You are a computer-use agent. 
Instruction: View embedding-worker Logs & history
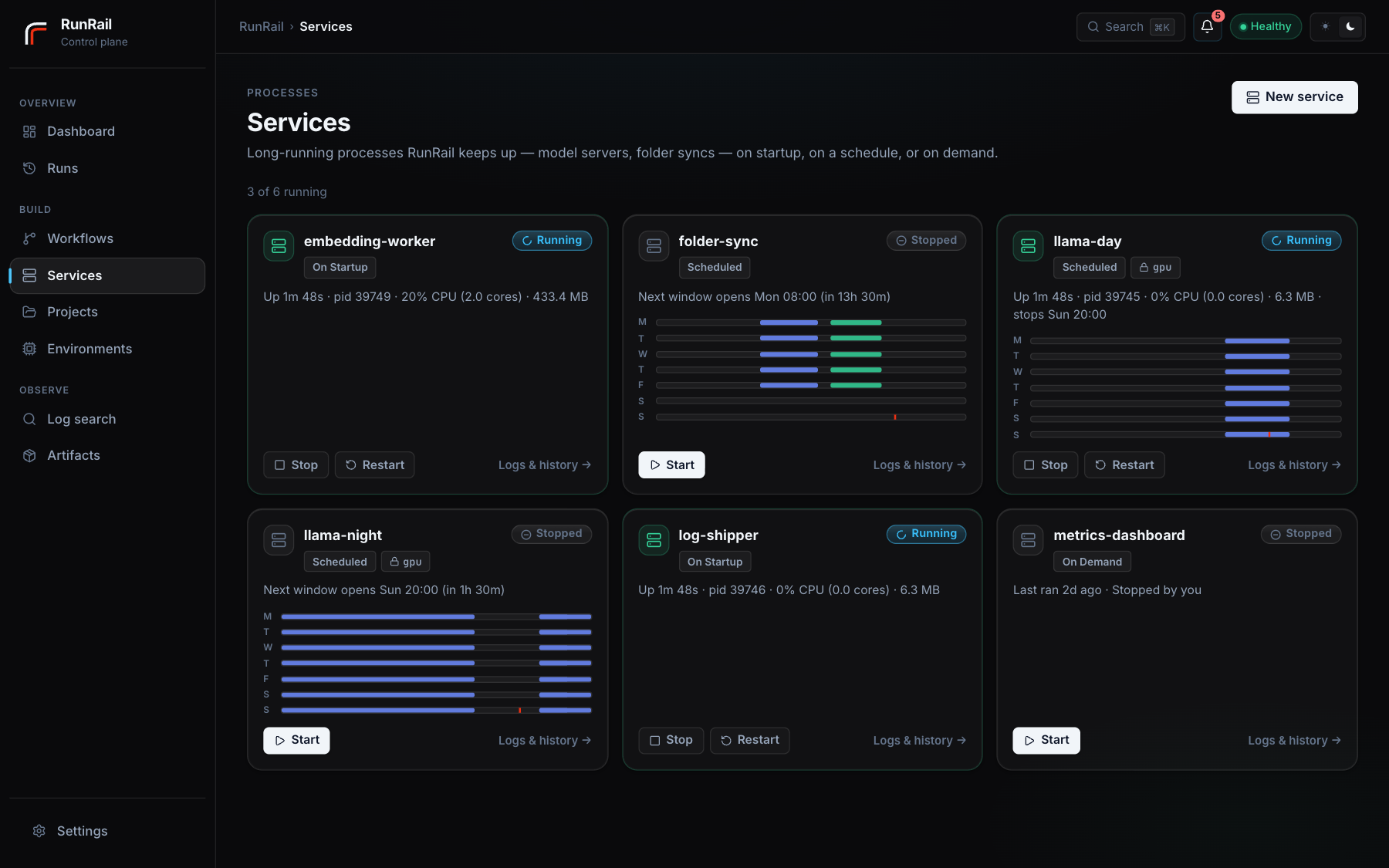tap(545, 465)
